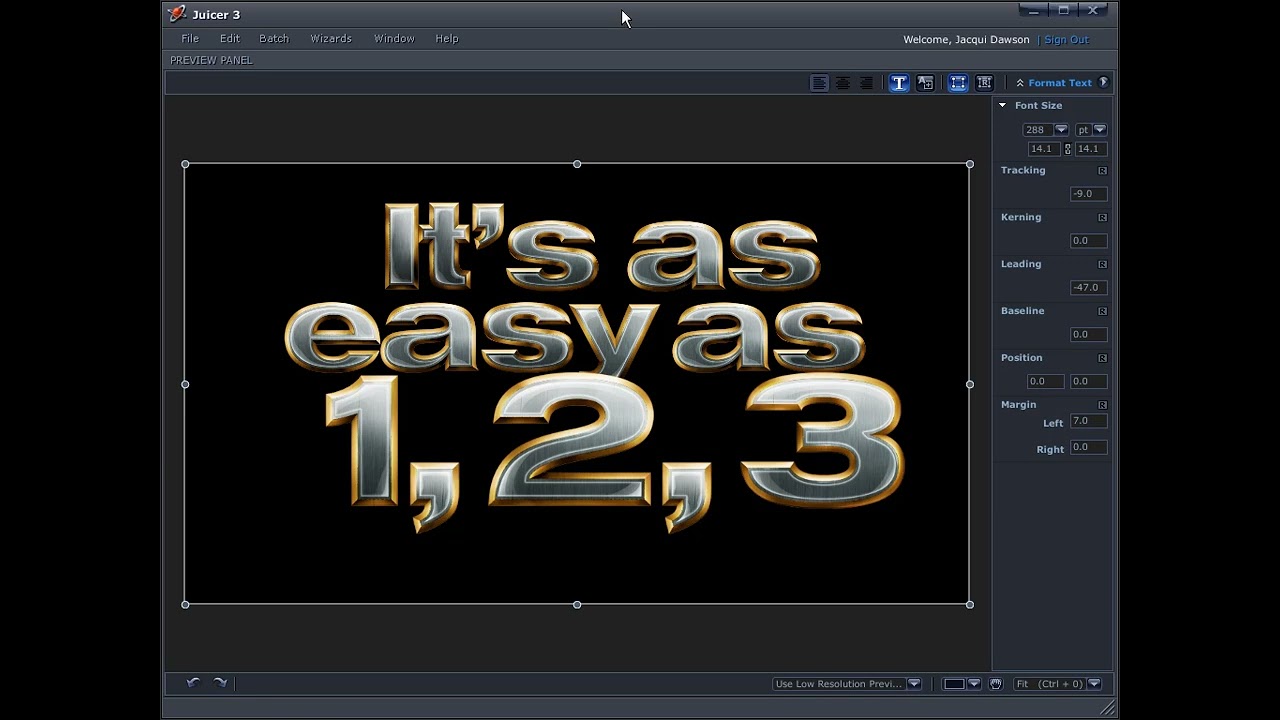Click the Leading value field -47.0
Image resolution: width=1280 pixels, height=720 pixels.
coord(1087,288)
